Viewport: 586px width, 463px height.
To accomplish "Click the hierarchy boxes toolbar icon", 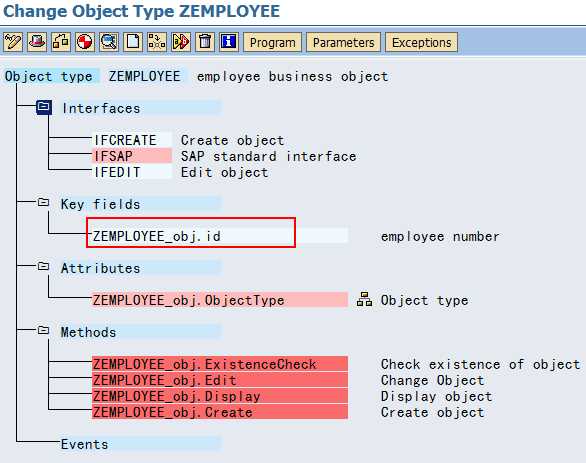I will (x=61, y=41).
